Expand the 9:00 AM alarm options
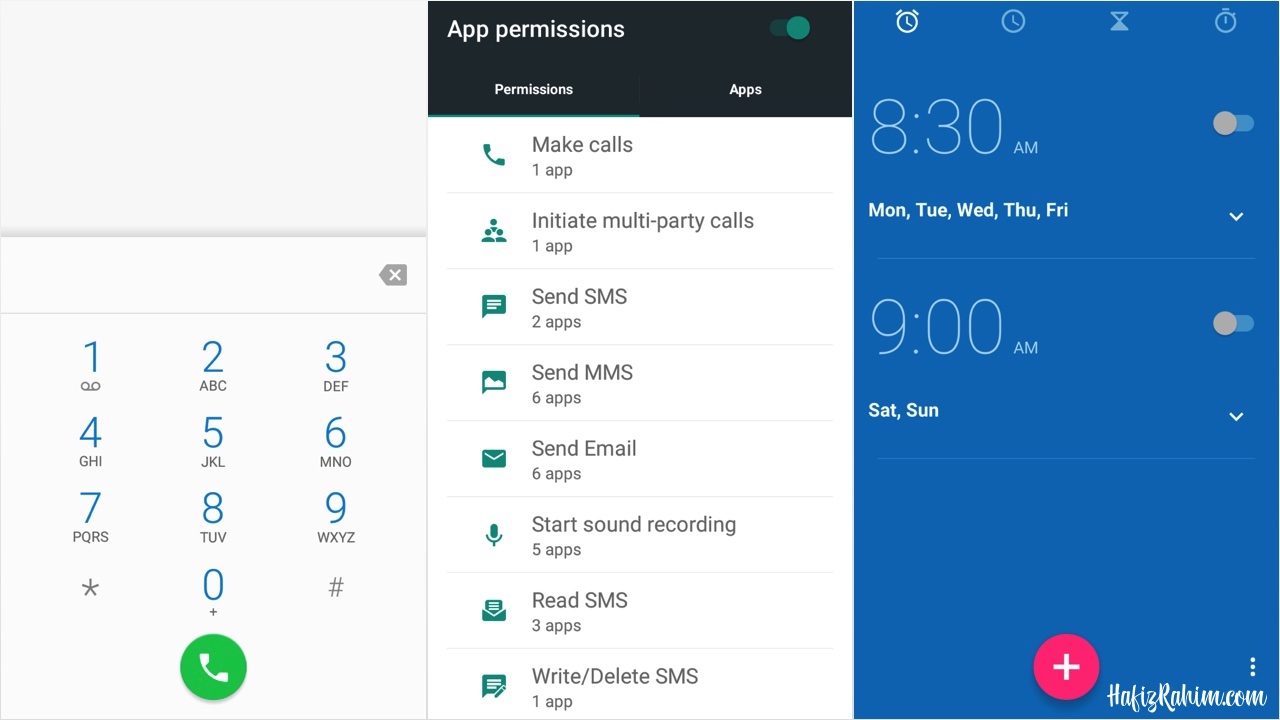This screenshot has height=720, width=1280. click(x=1236, y=417)
